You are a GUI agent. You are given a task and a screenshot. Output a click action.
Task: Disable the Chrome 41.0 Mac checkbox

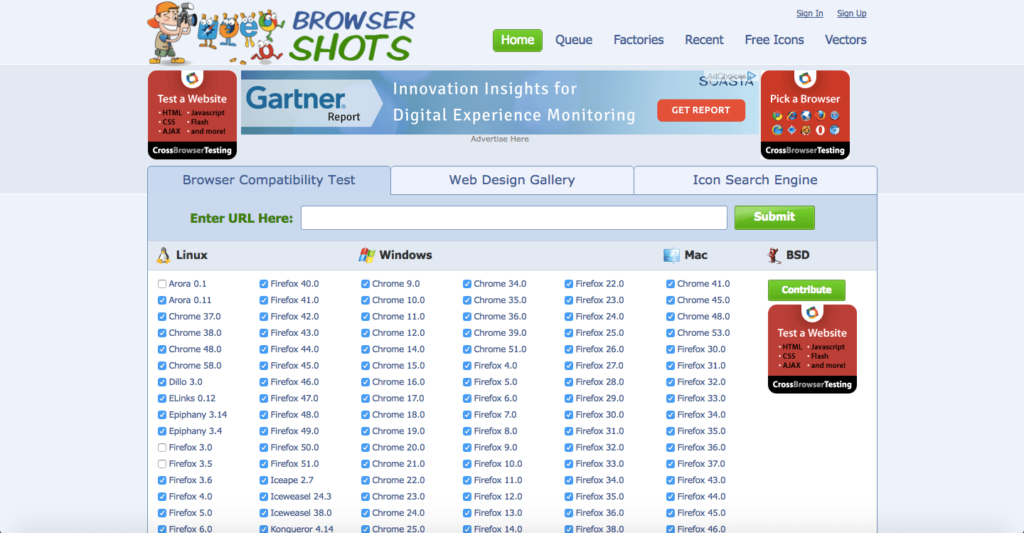pos(671,284)
